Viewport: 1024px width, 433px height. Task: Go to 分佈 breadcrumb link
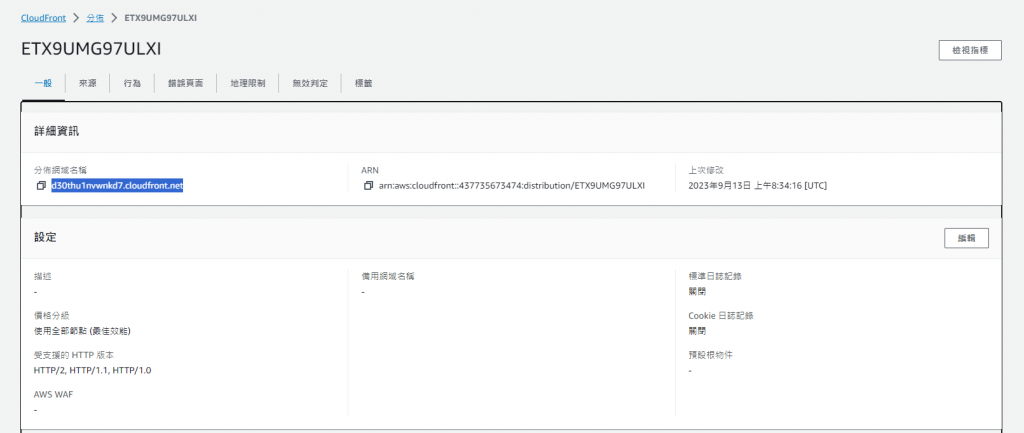coord(95,18)
